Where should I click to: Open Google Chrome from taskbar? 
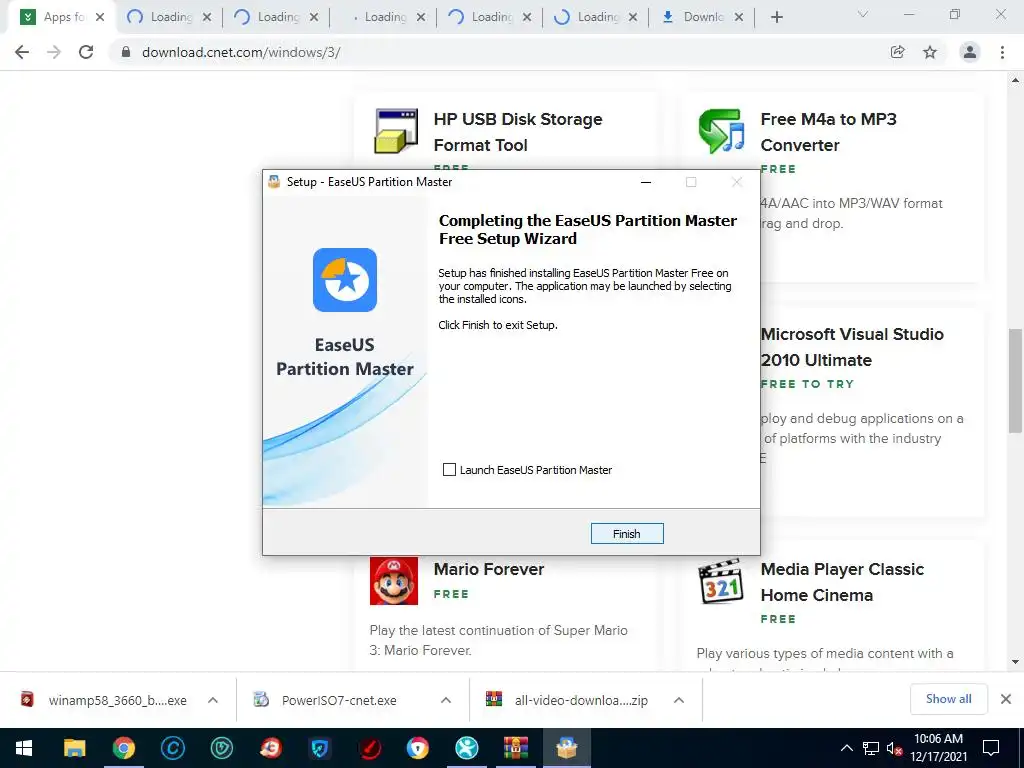[x=124, y=748]
